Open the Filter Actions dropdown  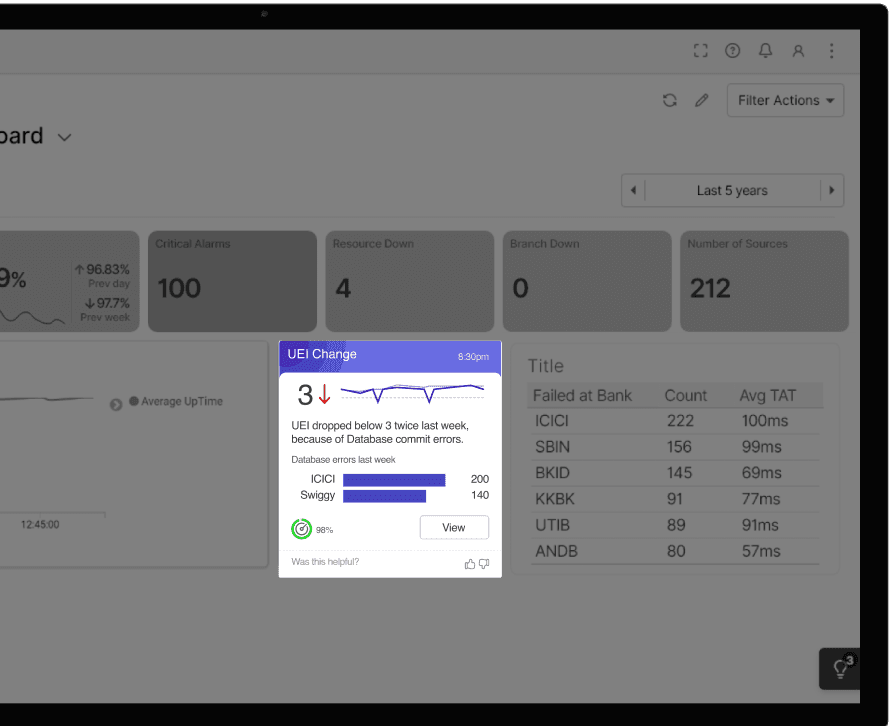(785, 100)
